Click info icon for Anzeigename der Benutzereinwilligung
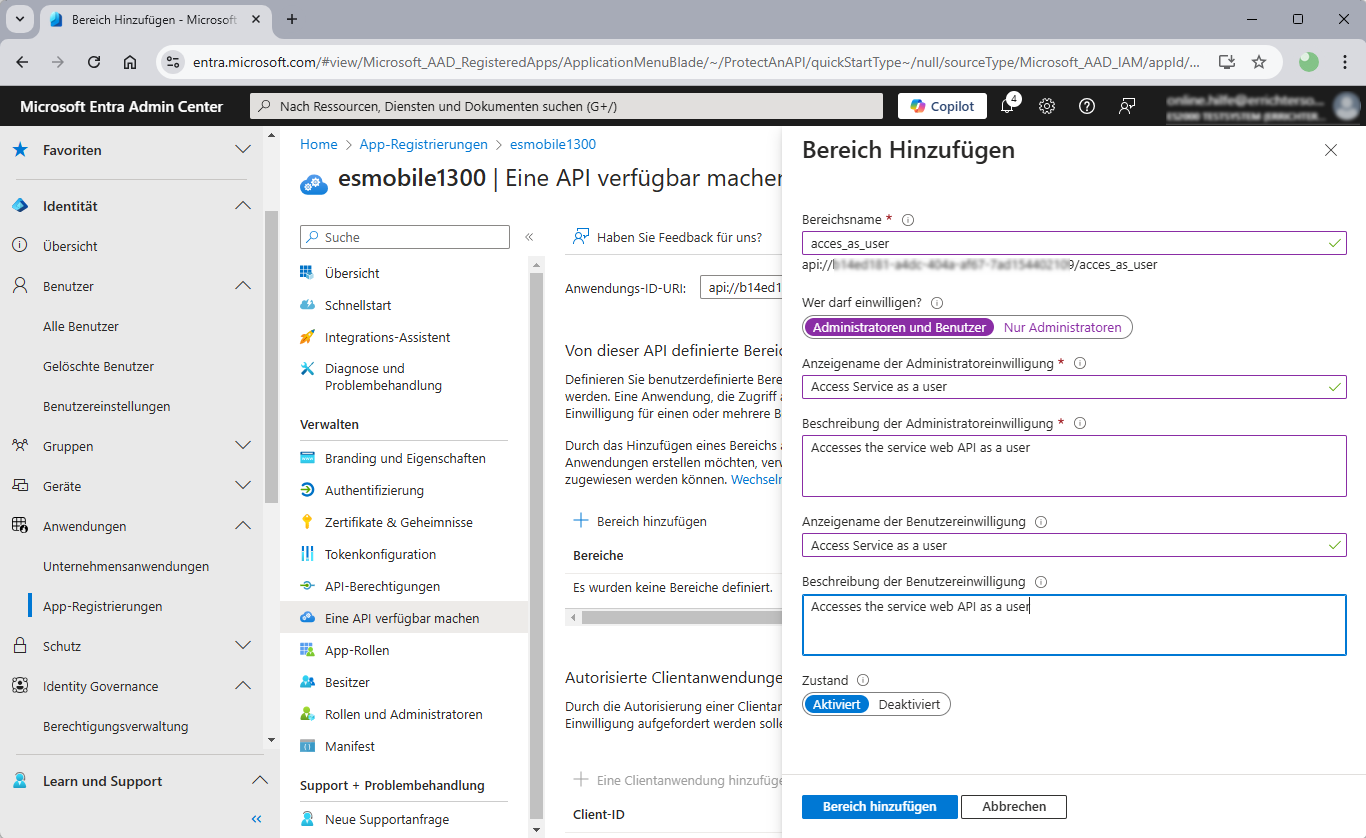Screen dimensions: 1366x838 coord(1041,522)
